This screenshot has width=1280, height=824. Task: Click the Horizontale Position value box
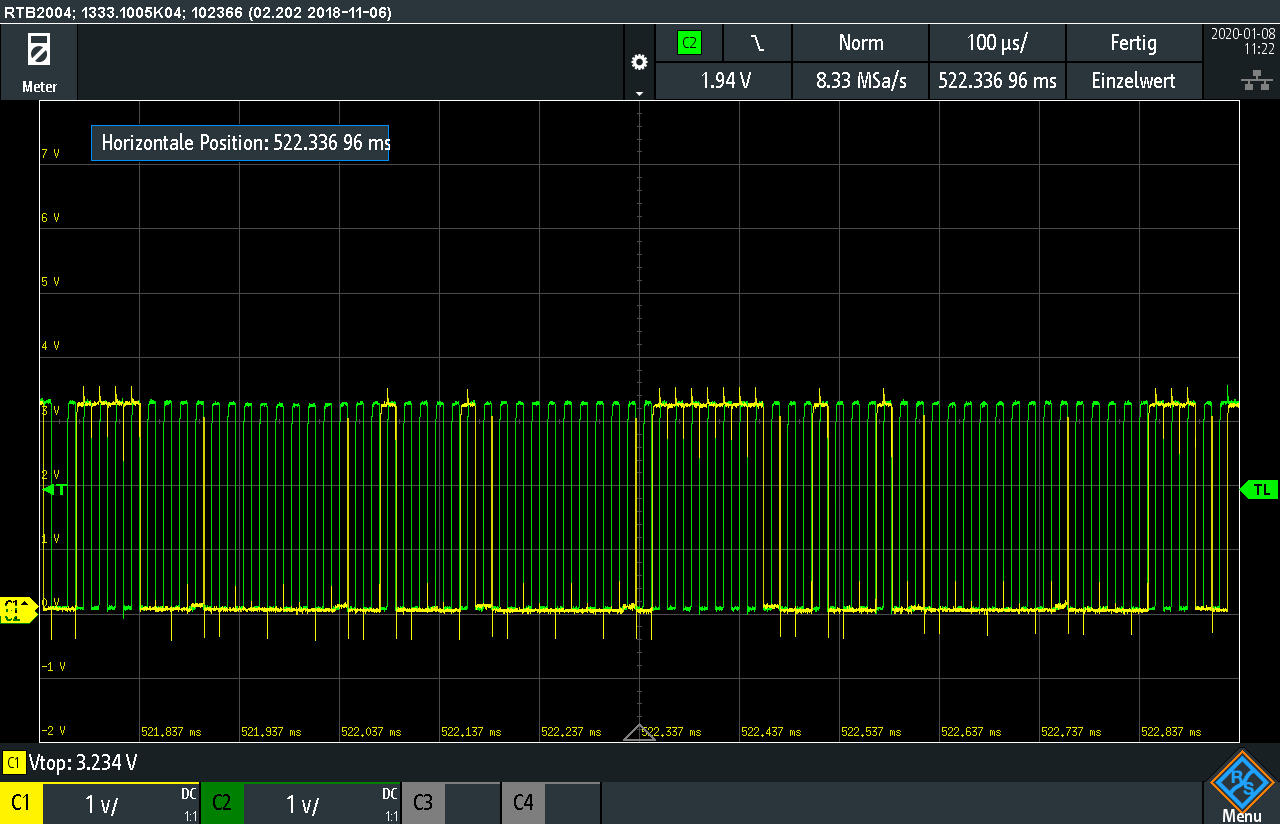click(240, 143)
